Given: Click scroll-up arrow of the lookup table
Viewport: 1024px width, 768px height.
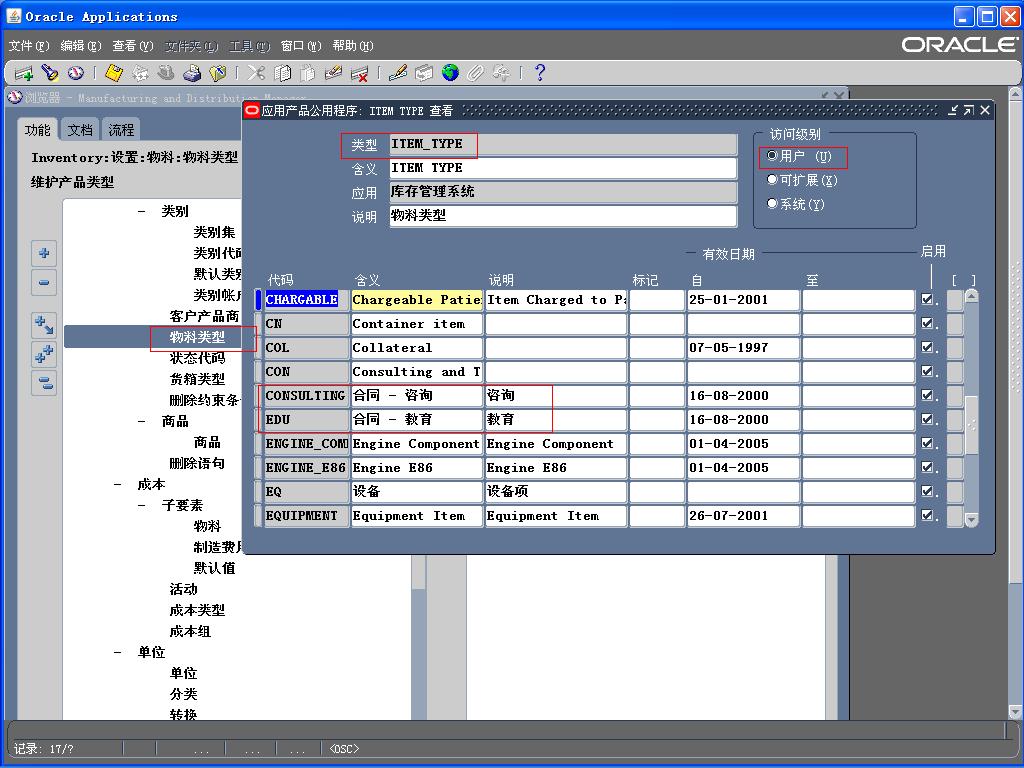Looking at the screenshot, I should pyautogui.click(x=972, y=296).
